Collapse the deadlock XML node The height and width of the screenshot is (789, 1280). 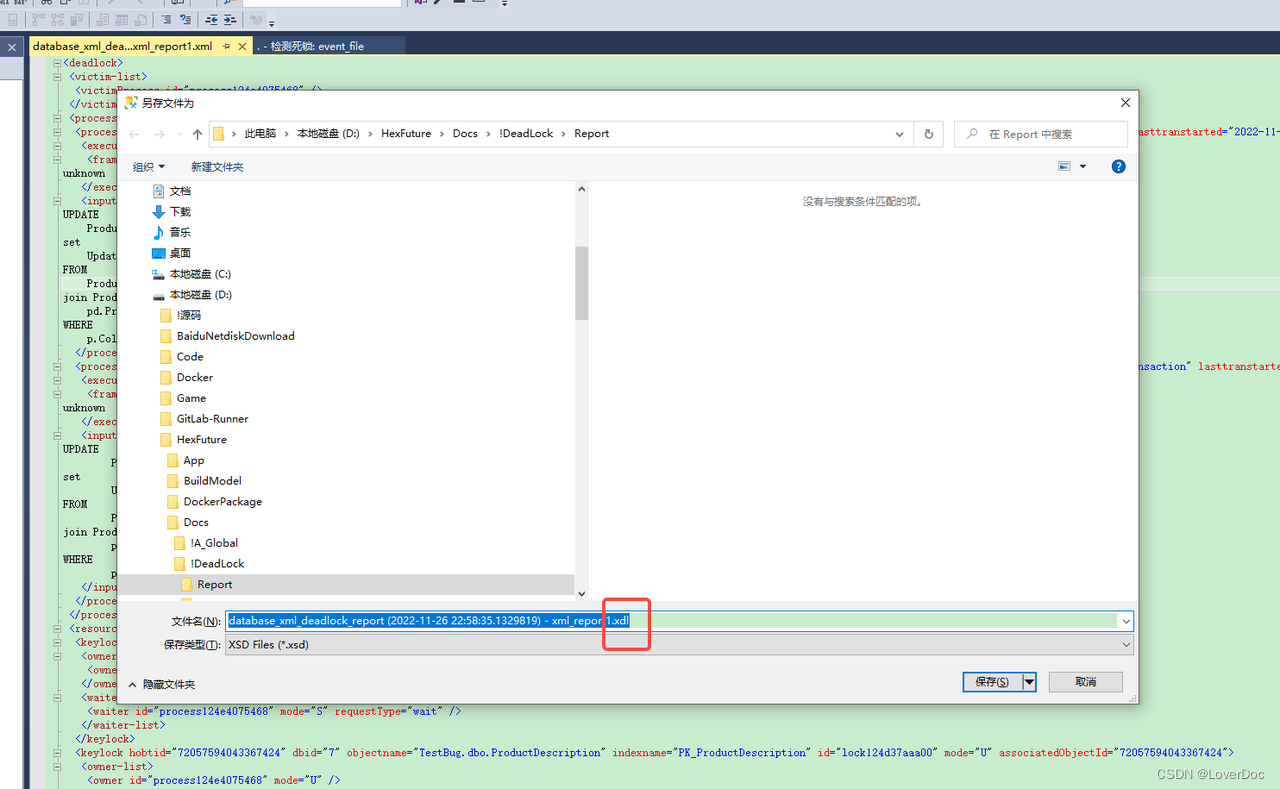57,63
